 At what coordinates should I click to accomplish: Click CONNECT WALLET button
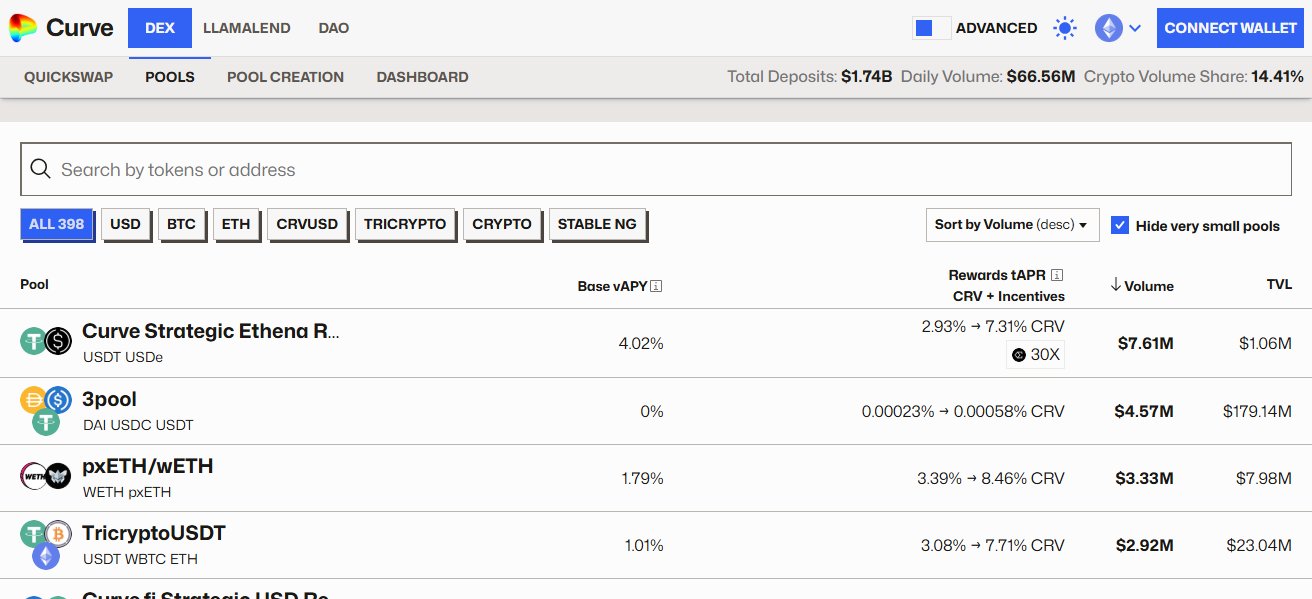click(1231, 28)
